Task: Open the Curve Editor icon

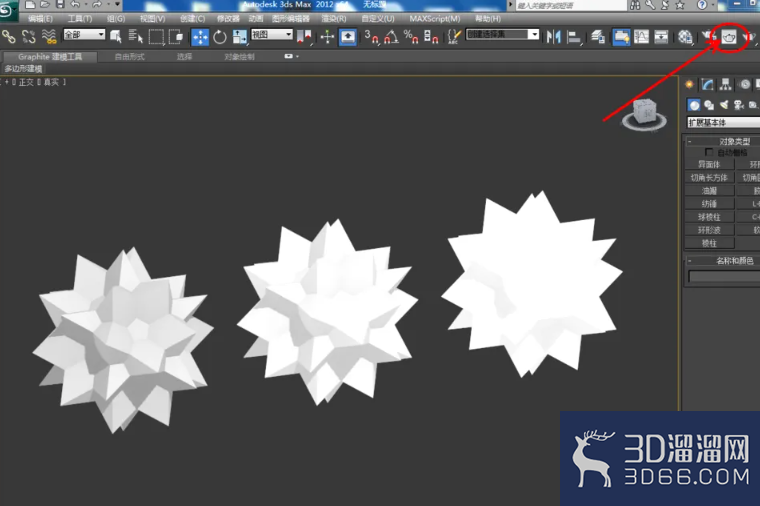Action: point(641,37)
